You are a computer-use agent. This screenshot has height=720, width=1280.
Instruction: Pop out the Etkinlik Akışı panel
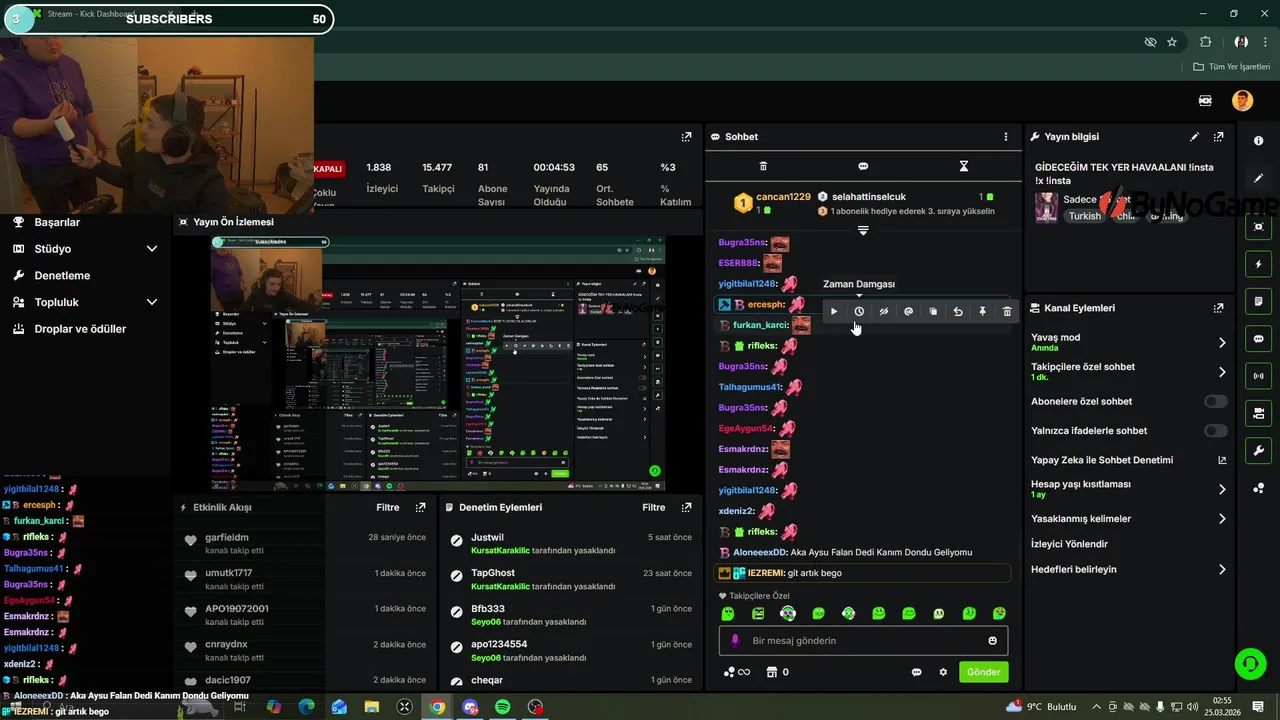421,507
